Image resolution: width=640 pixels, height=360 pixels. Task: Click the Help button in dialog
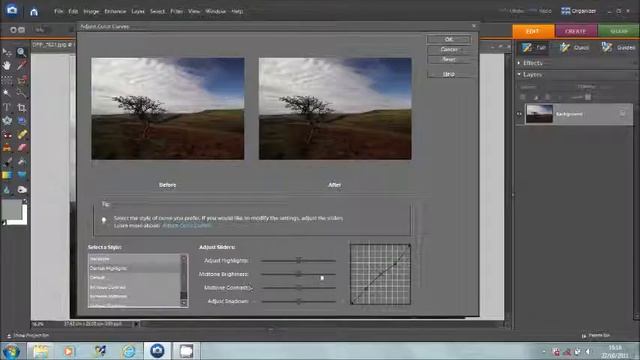pos(449,74)
